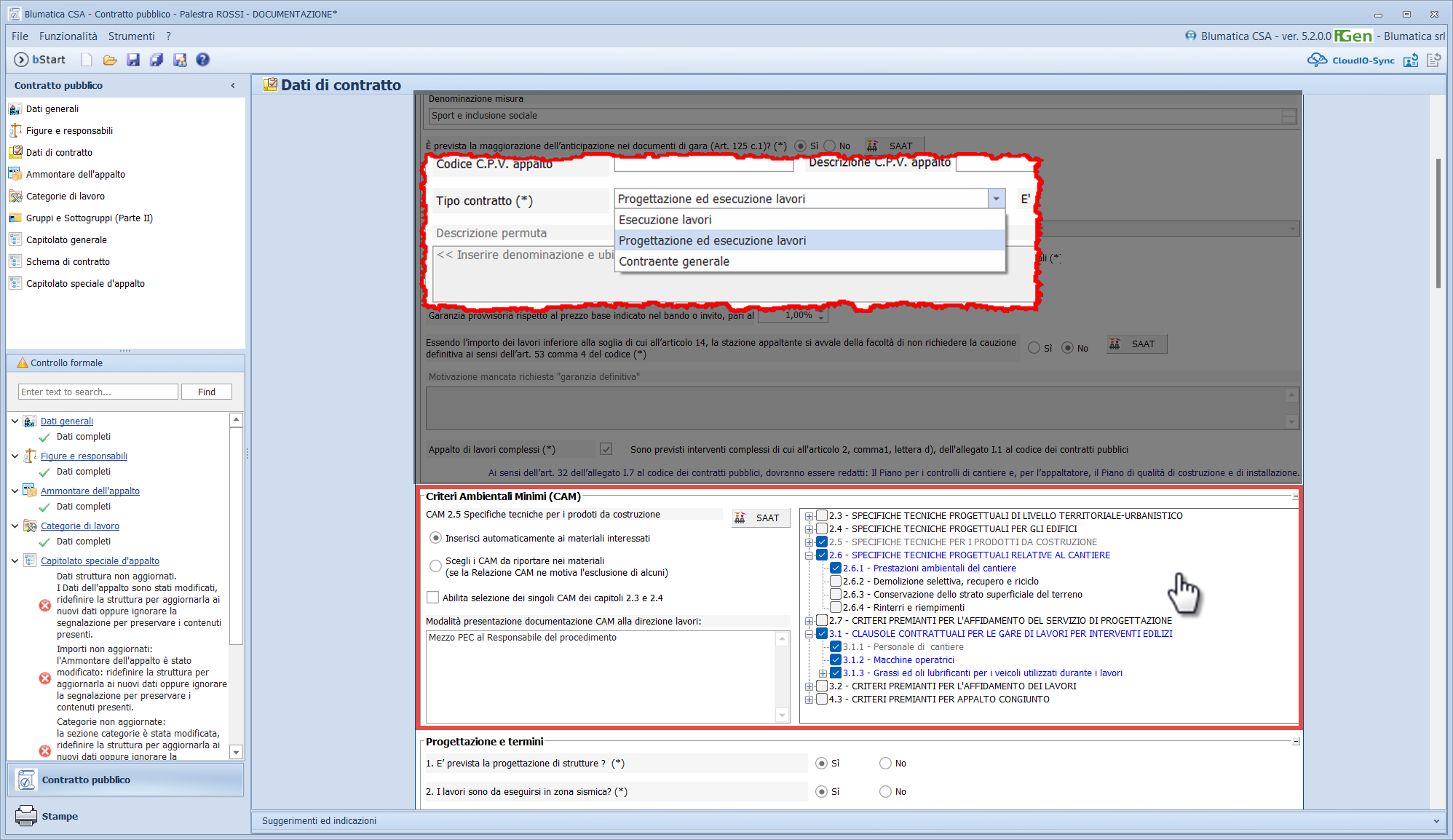
Task: Open help with question mark icon
Action: pos(203,60)
